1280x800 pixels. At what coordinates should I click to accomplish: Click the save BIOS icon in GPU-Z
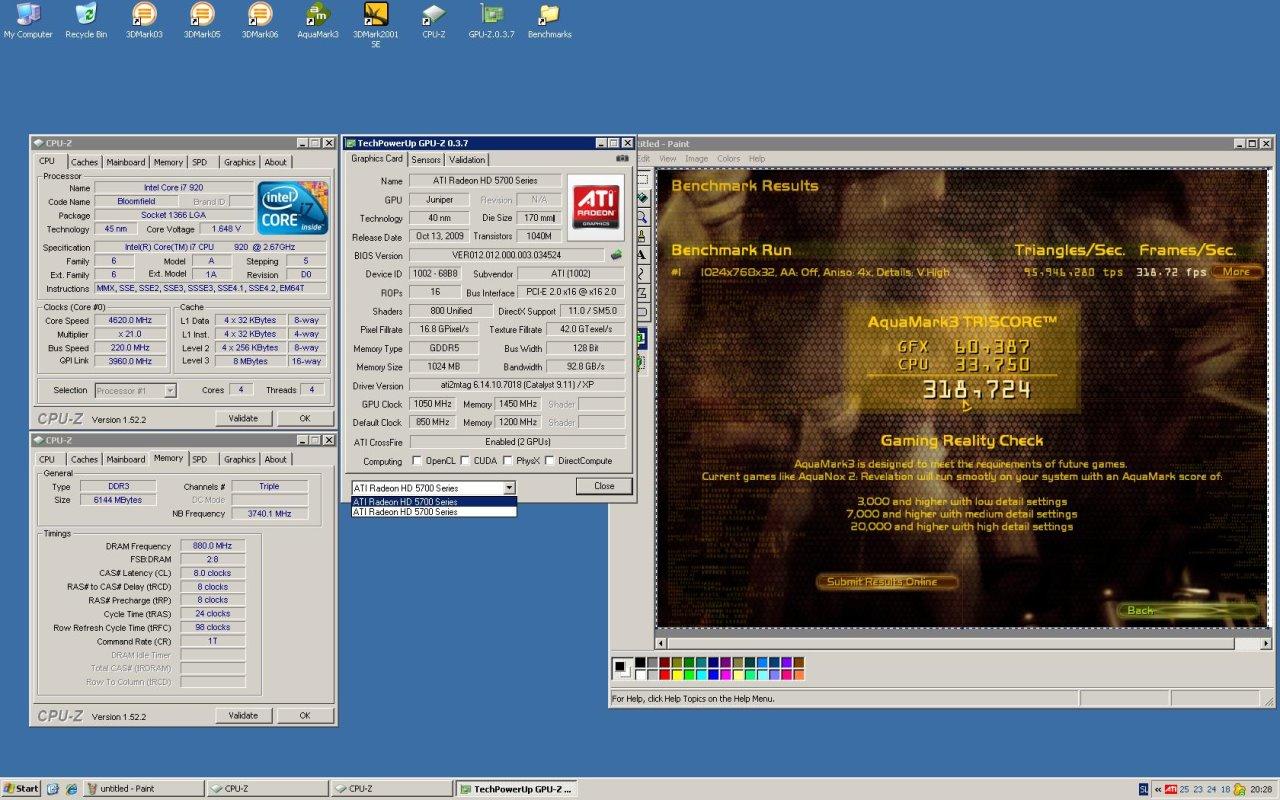[617, 254]
